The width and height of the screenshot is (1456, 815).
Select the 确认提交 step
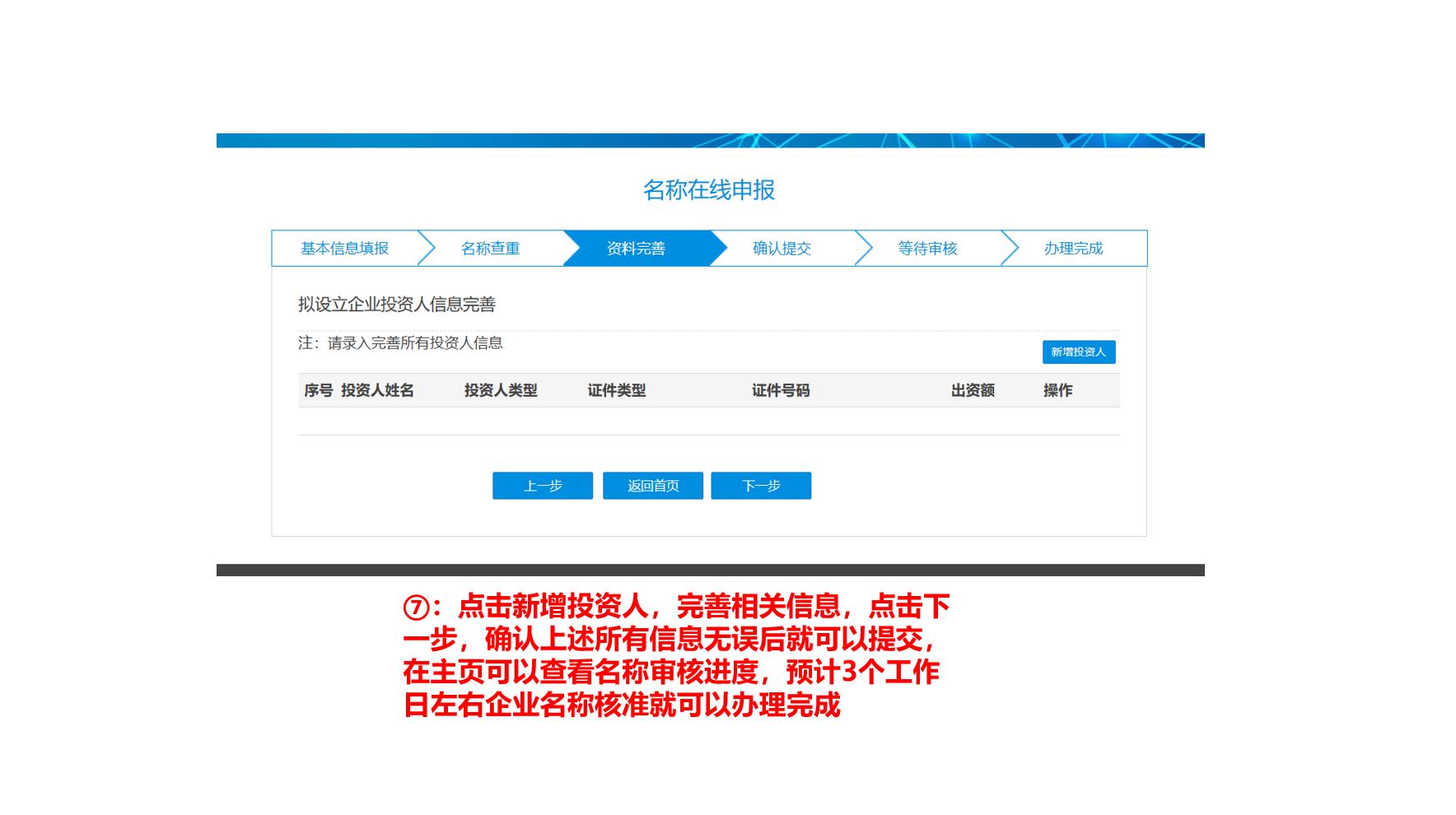(x=781, y=248)
